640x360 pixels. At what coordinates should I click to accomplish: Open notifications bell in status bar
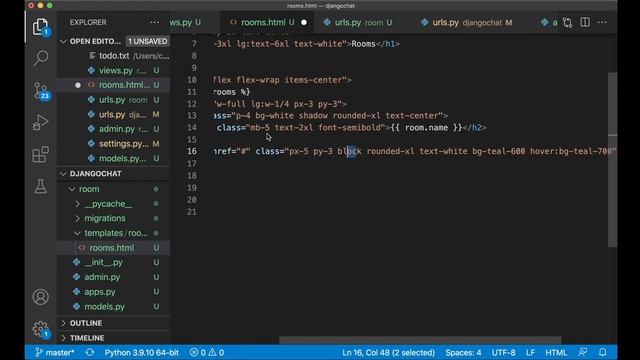click(602, 352)
